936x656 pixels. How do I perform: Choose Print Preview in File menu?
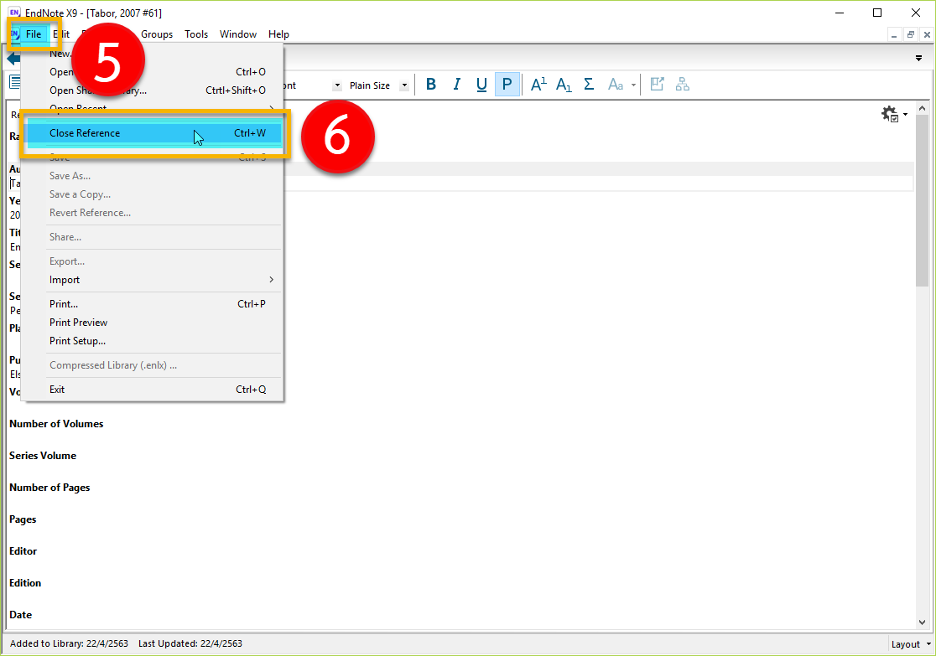[x=78, y=322]
